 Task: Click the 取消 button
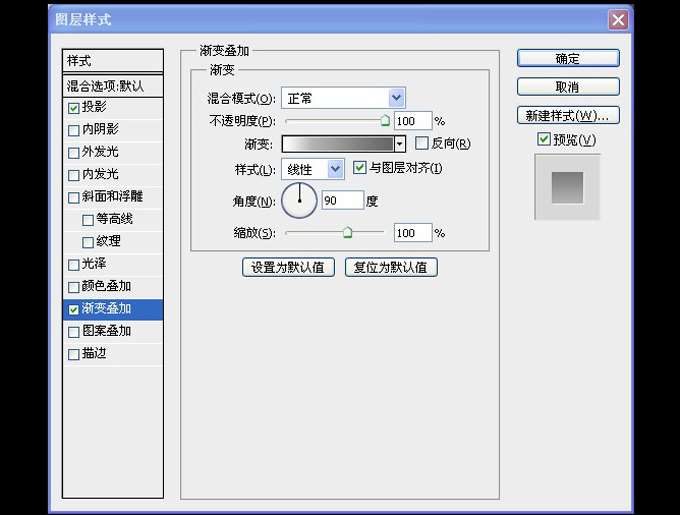(568, 87)
